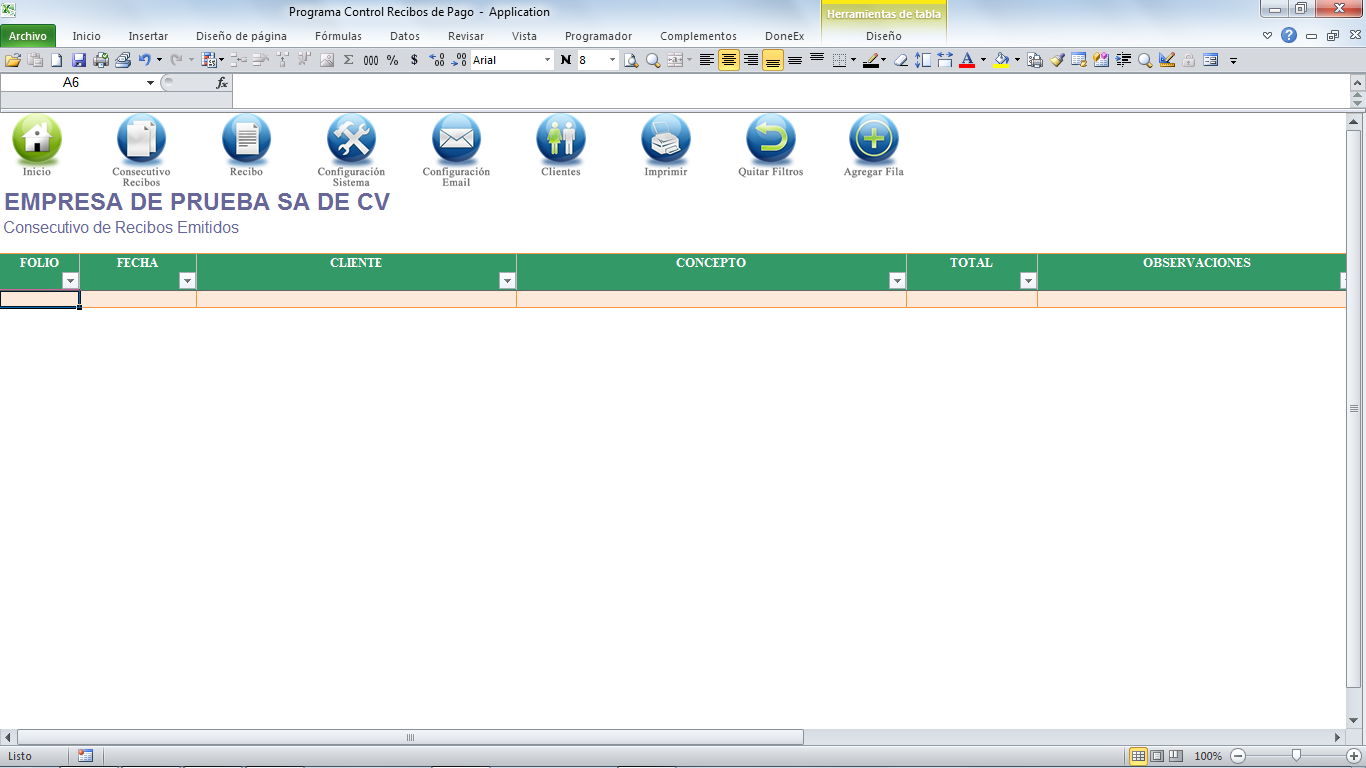Viewport: 1366px width, 768px height.
Task: Click the zoom out minus button
Action: (x=1238, y=756)
